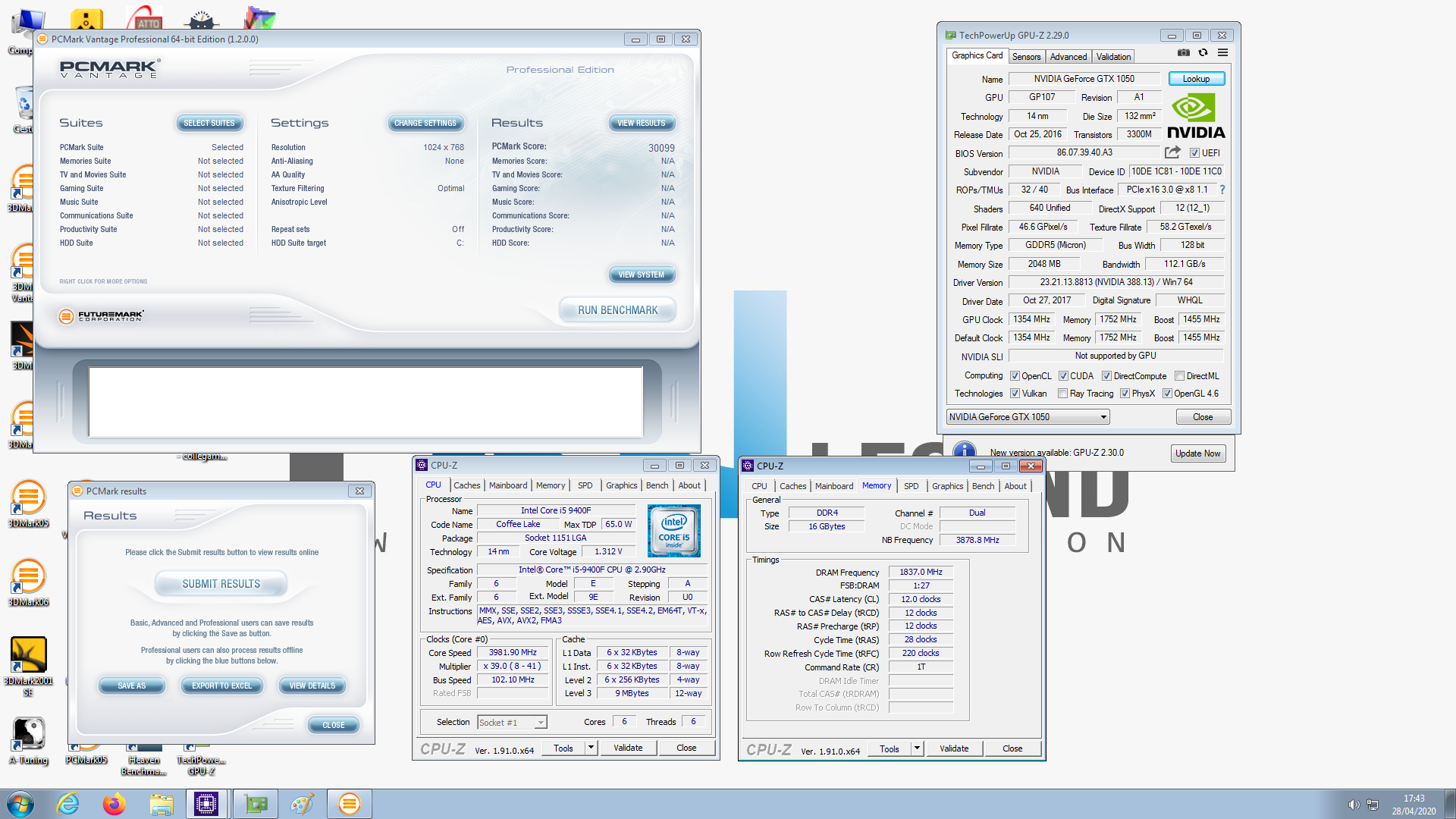Viewport: 1456px width, 819px height.
Task: Enable the DirectML checkbox
Action: (1179, 376)
